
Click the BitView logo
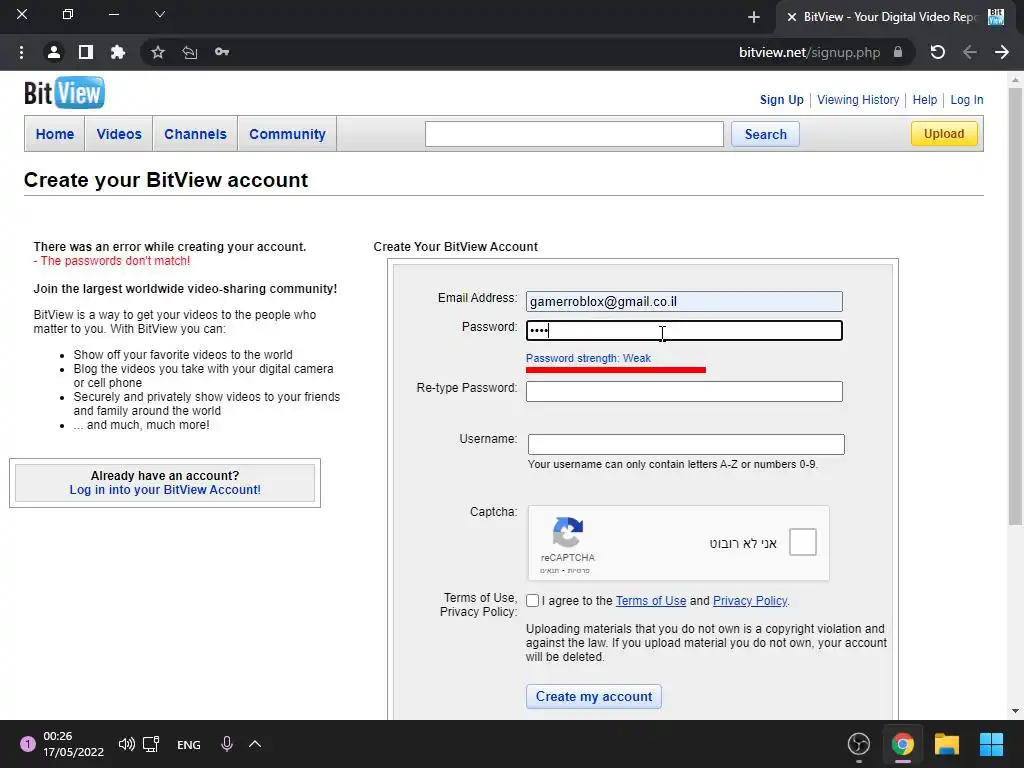[x=64, y=93]
